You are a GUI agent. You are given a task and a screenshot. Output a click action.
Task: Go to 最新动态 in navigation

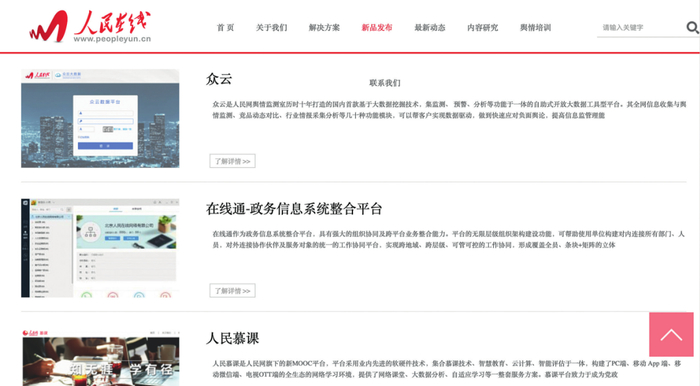click(430, 28)
